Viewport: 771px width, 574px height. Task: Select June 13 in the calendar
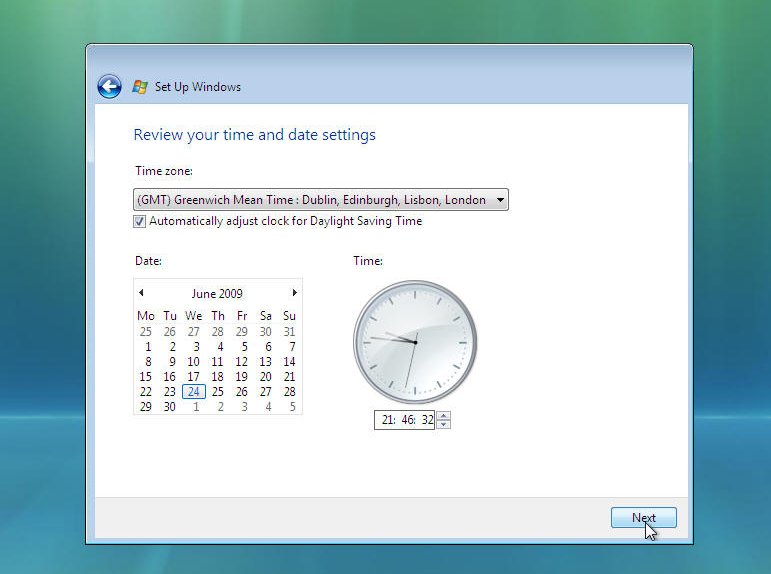(266, 362)
